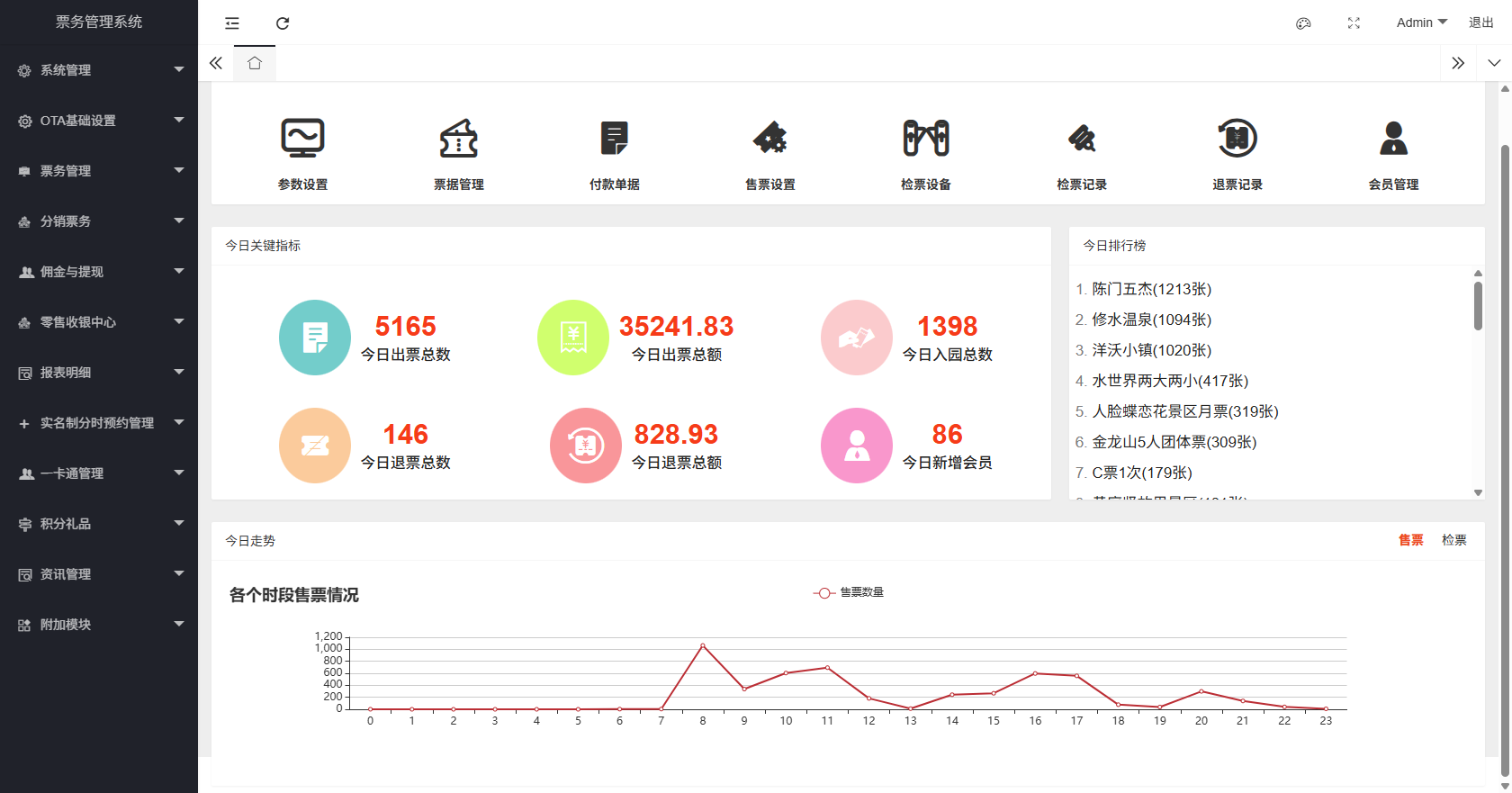
Task: Open the 票据管理 shortcut icon
Action: pyautogui.click(x=458, y=139)
